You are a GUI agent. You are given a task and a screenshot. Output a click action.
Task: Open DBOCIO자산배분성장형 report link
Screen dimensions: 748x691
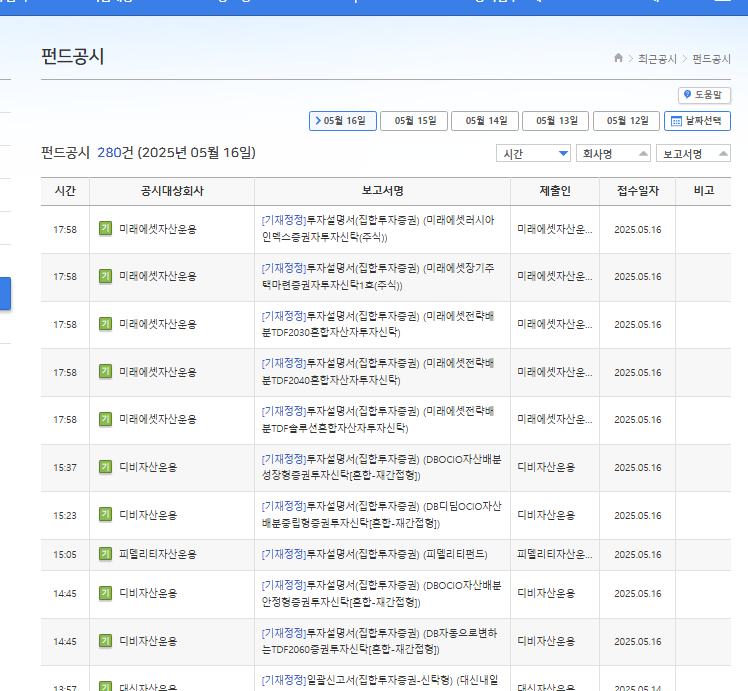tap(381, 467)
